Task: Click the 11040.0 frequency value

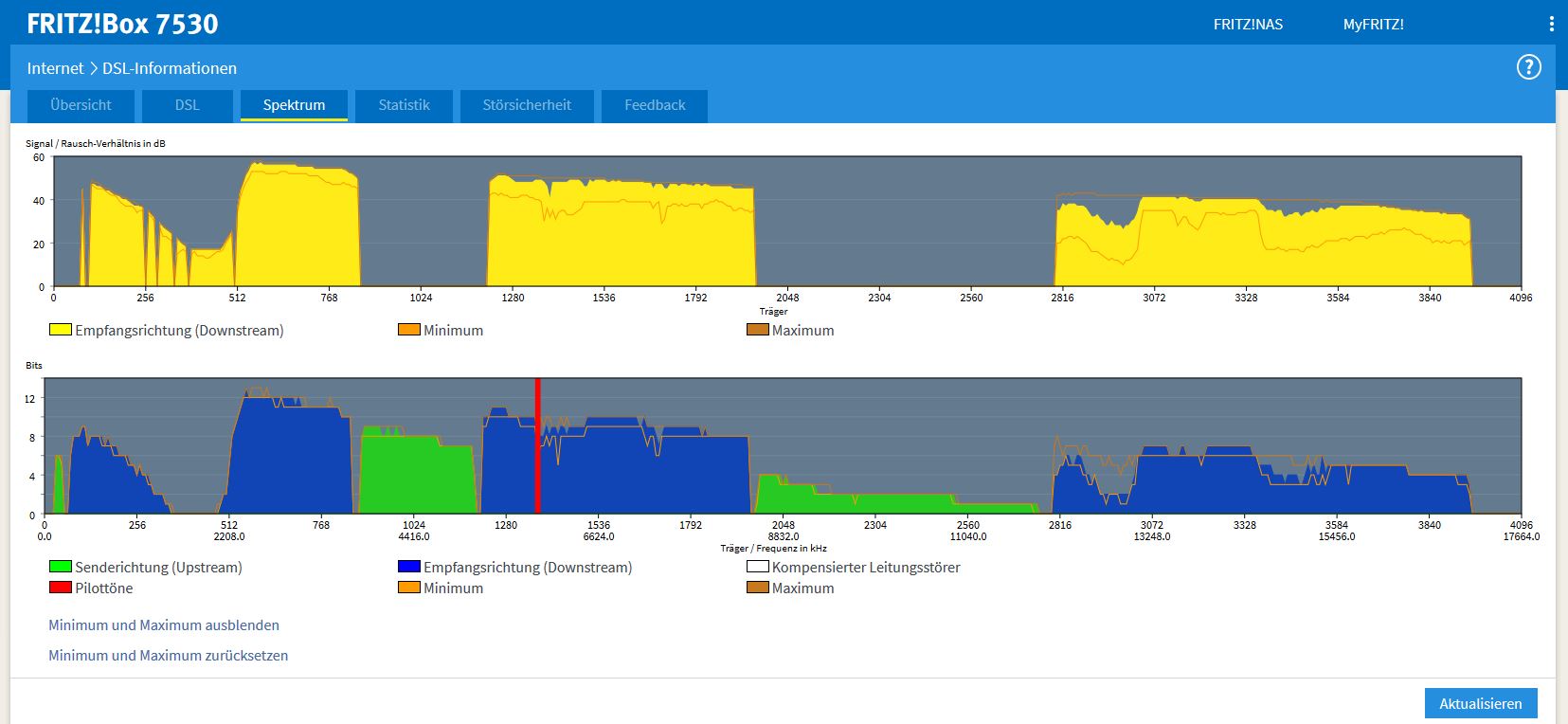Action: coord(968,536)
